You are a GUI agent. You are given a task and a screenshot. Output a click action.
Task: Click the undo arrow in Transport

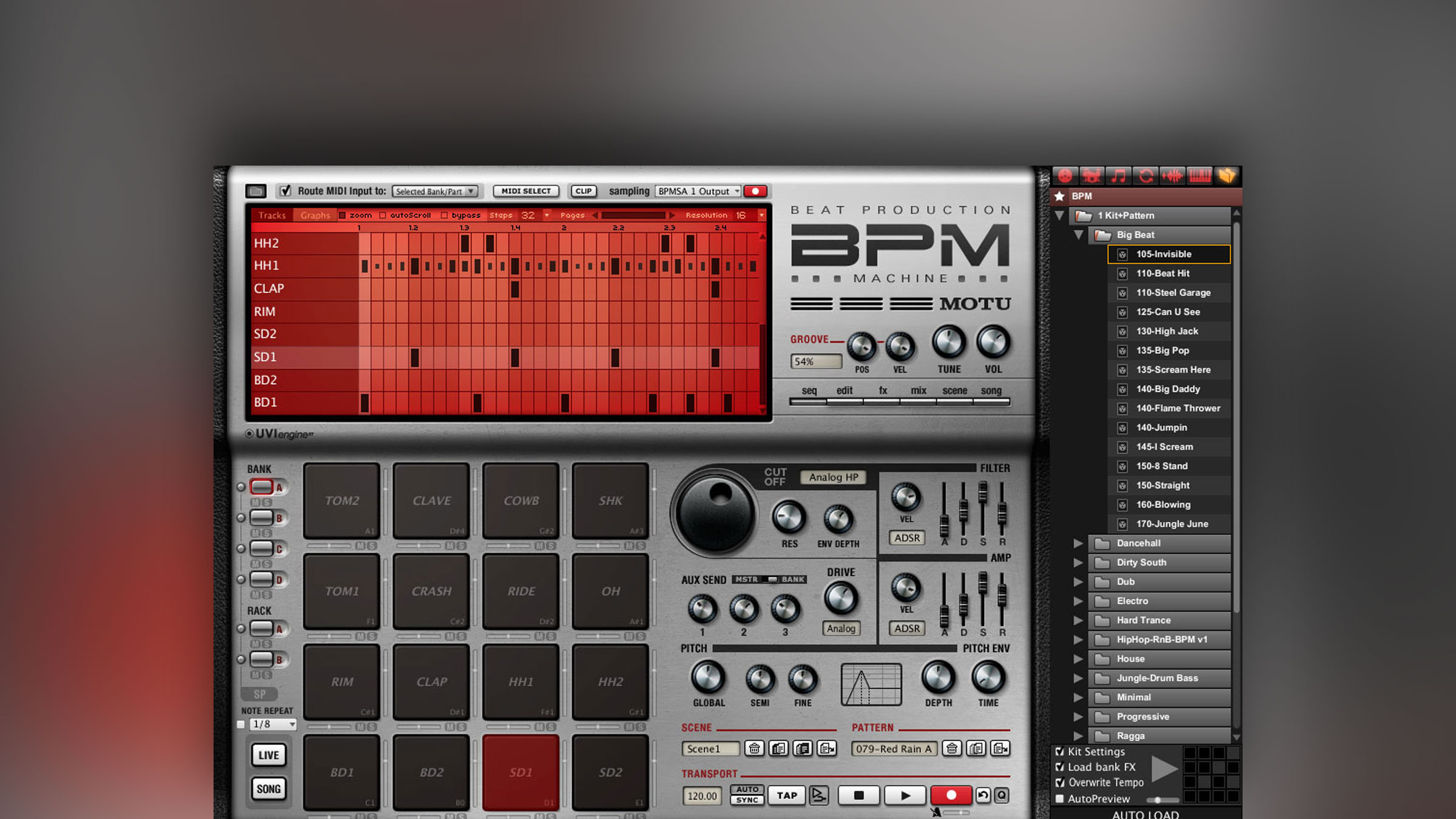click(x=983, y=795)
